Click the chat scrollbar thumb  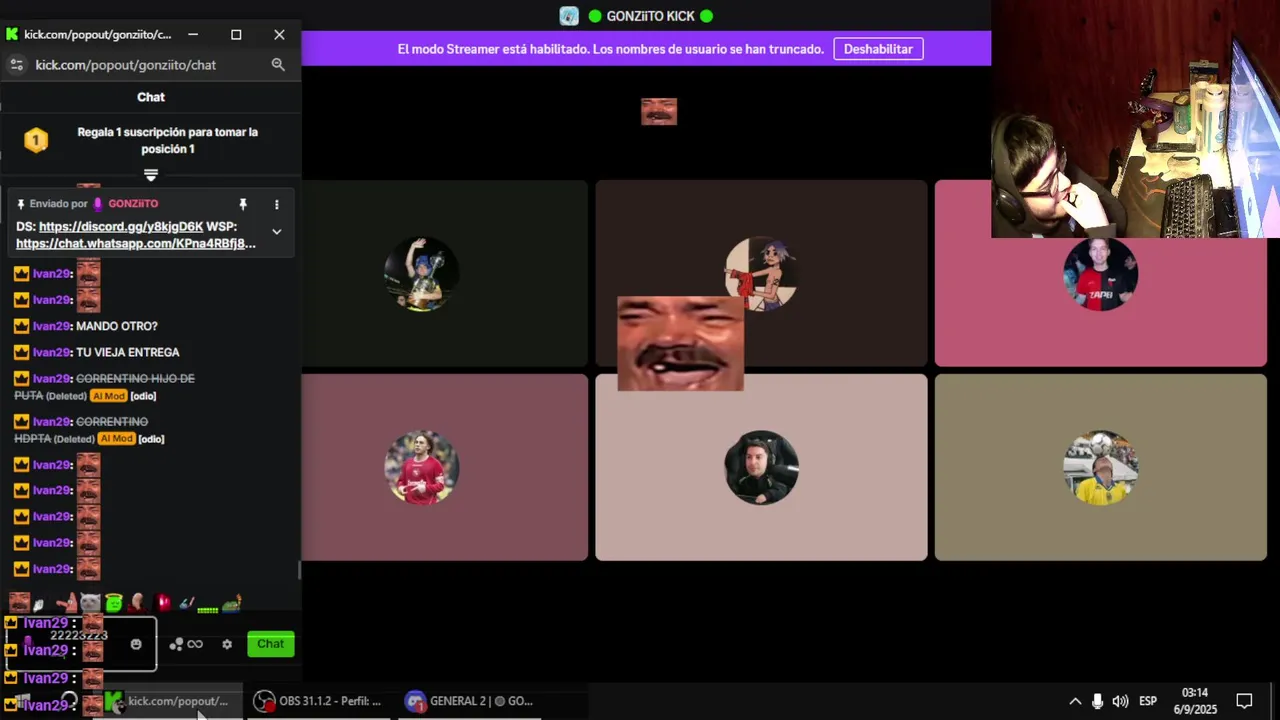tap(299, 571)
